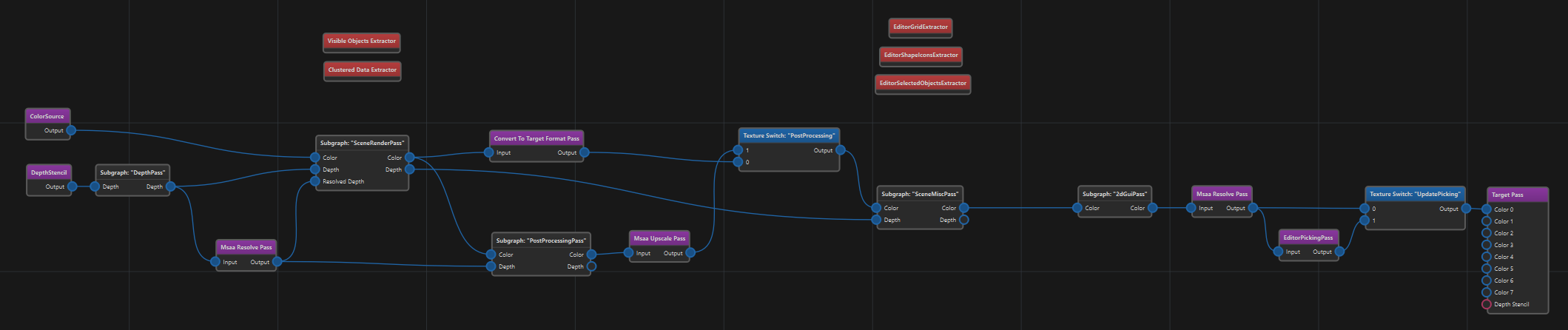Screen dimensions: 1568x330
Task: Click Target Pass Color 1 pin
Action: [x=1487, y=221]
